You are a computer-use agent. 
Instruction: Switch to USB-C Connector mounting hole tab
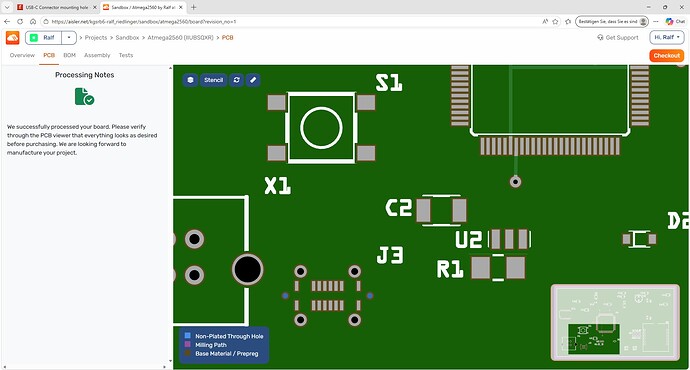pyautogui.click(x=56, y=7)
